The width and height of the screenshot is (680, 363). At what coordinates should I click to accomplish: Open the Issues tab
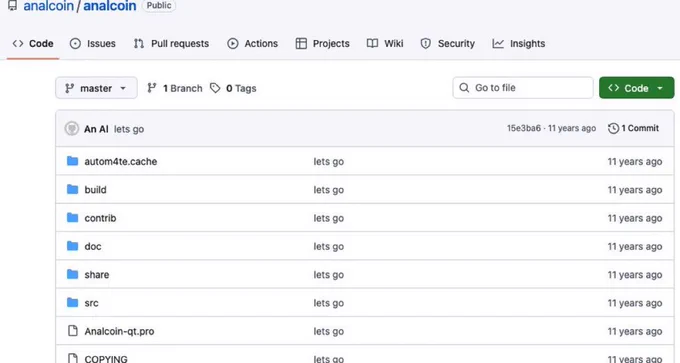pos(93,44)
